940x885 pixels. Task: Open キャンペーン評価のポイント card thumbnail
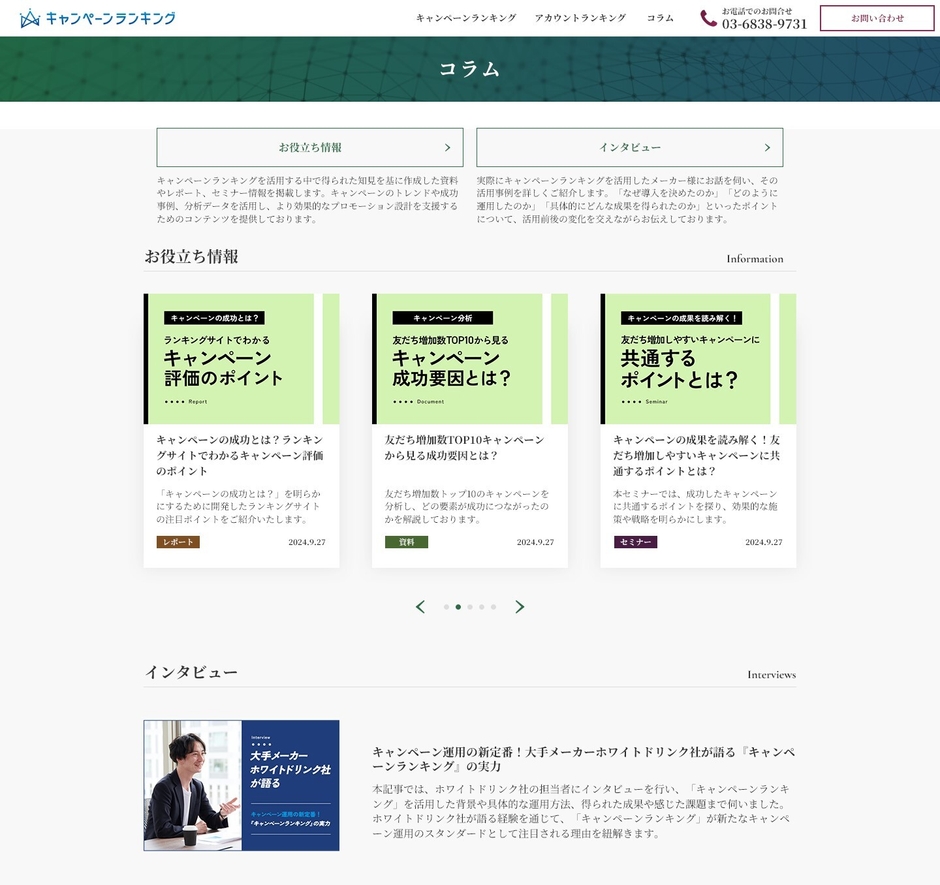[241, 359]
